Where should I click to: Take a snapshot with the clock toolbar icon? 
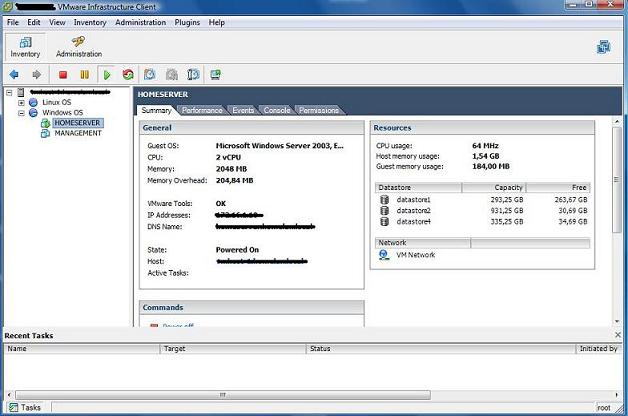pos(149,74)
